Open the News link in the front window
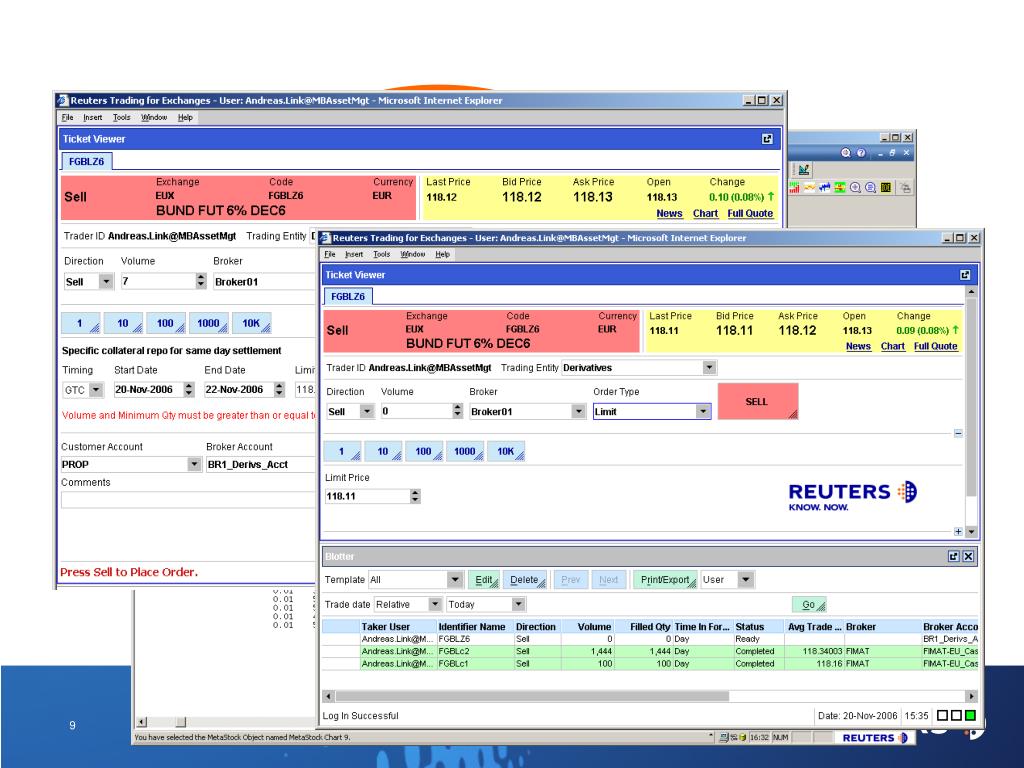The image size is (1024, 768). (x=858, y=346)
